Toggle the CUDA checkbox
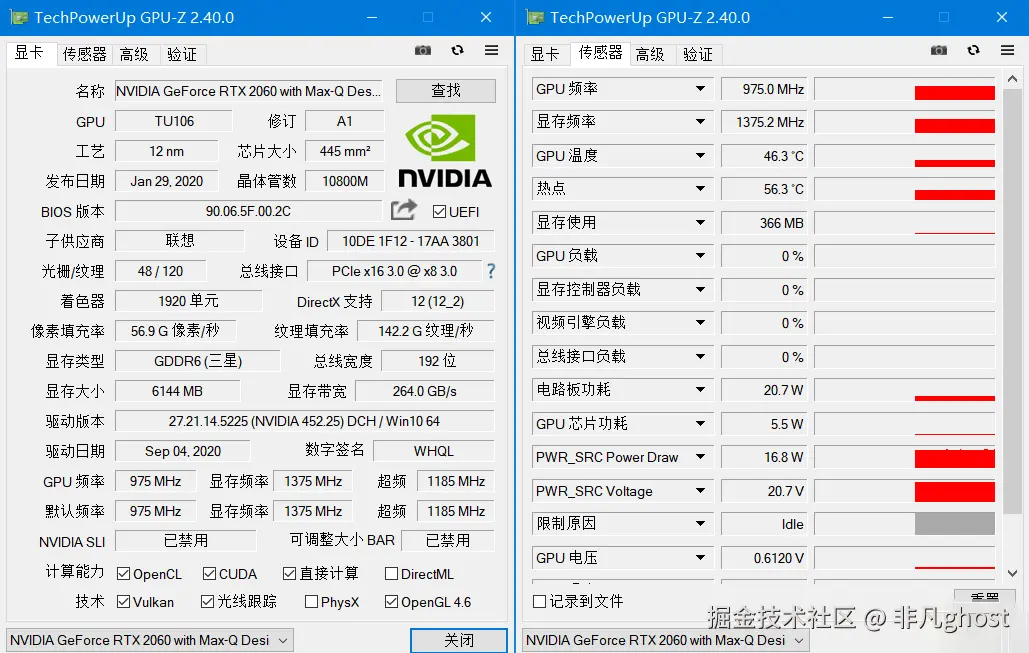Viewport: 1029px width, 653px height. [x=209, y=574]
